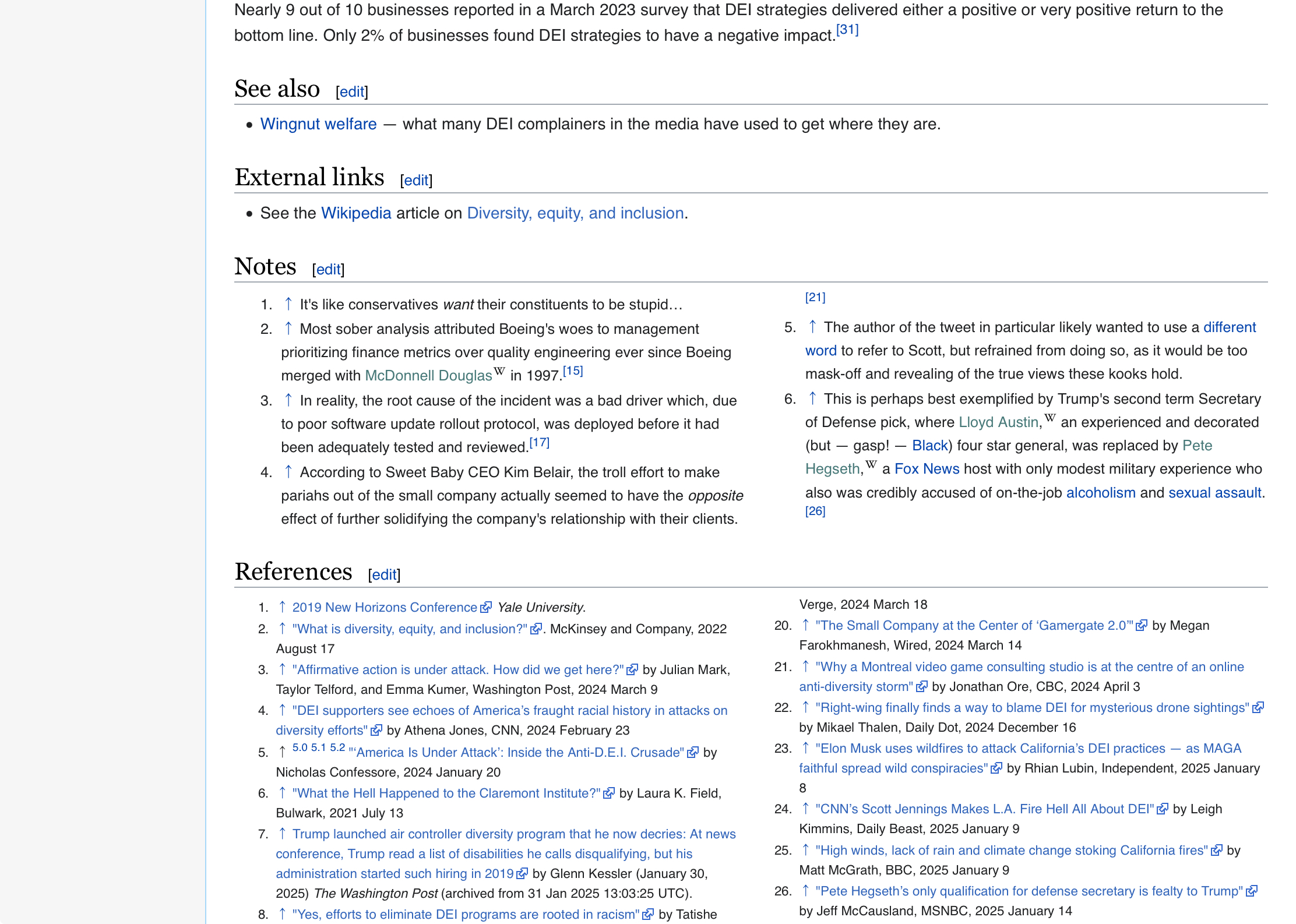The width and height of the screenshot is (1296, 924).
Task: Open '2019 New Horizons Conference' reference link
Action: click(385, 607)
